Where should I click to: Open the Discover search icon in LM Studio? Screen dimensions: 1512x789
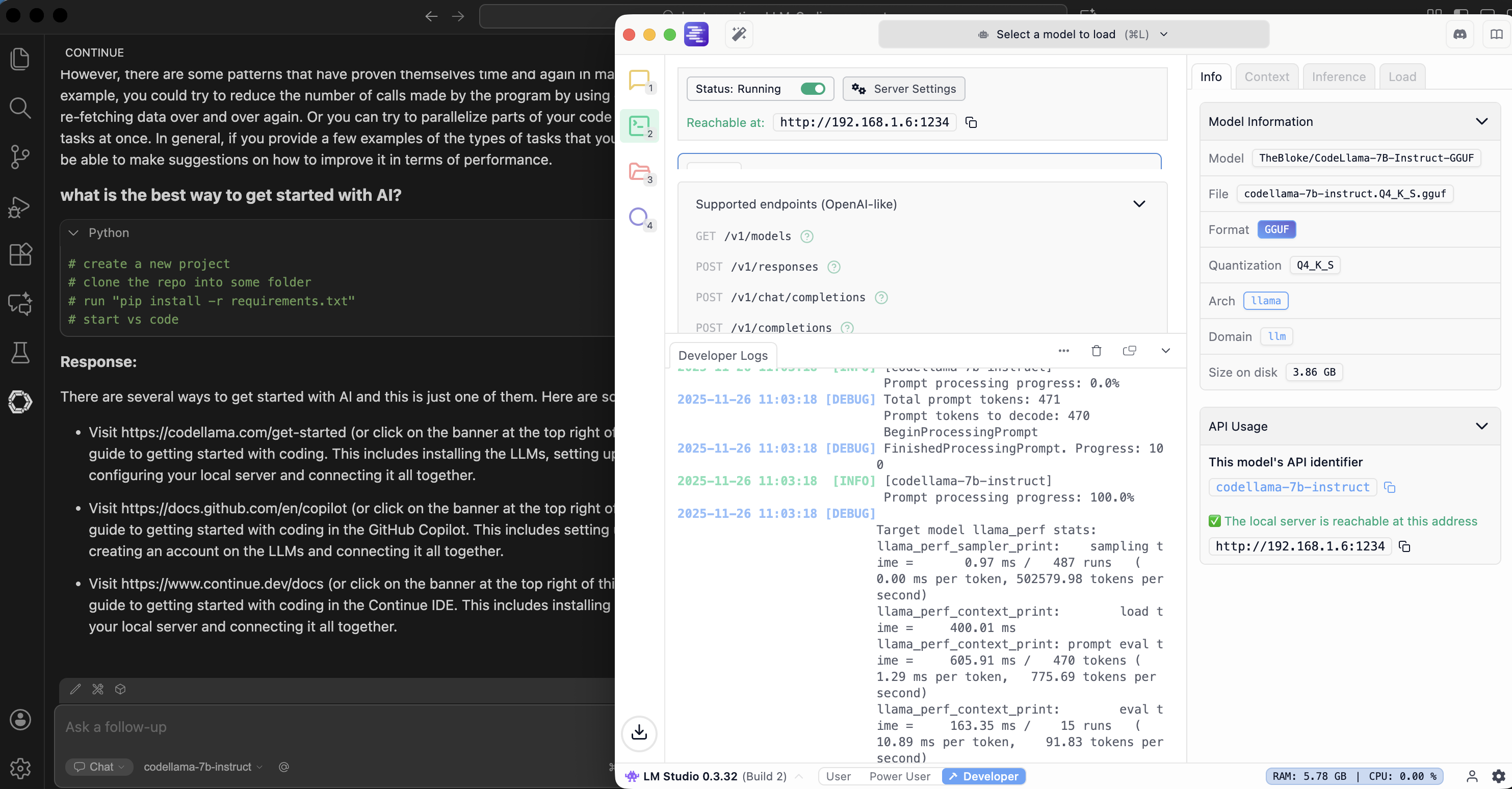click(x=639, y=217)
